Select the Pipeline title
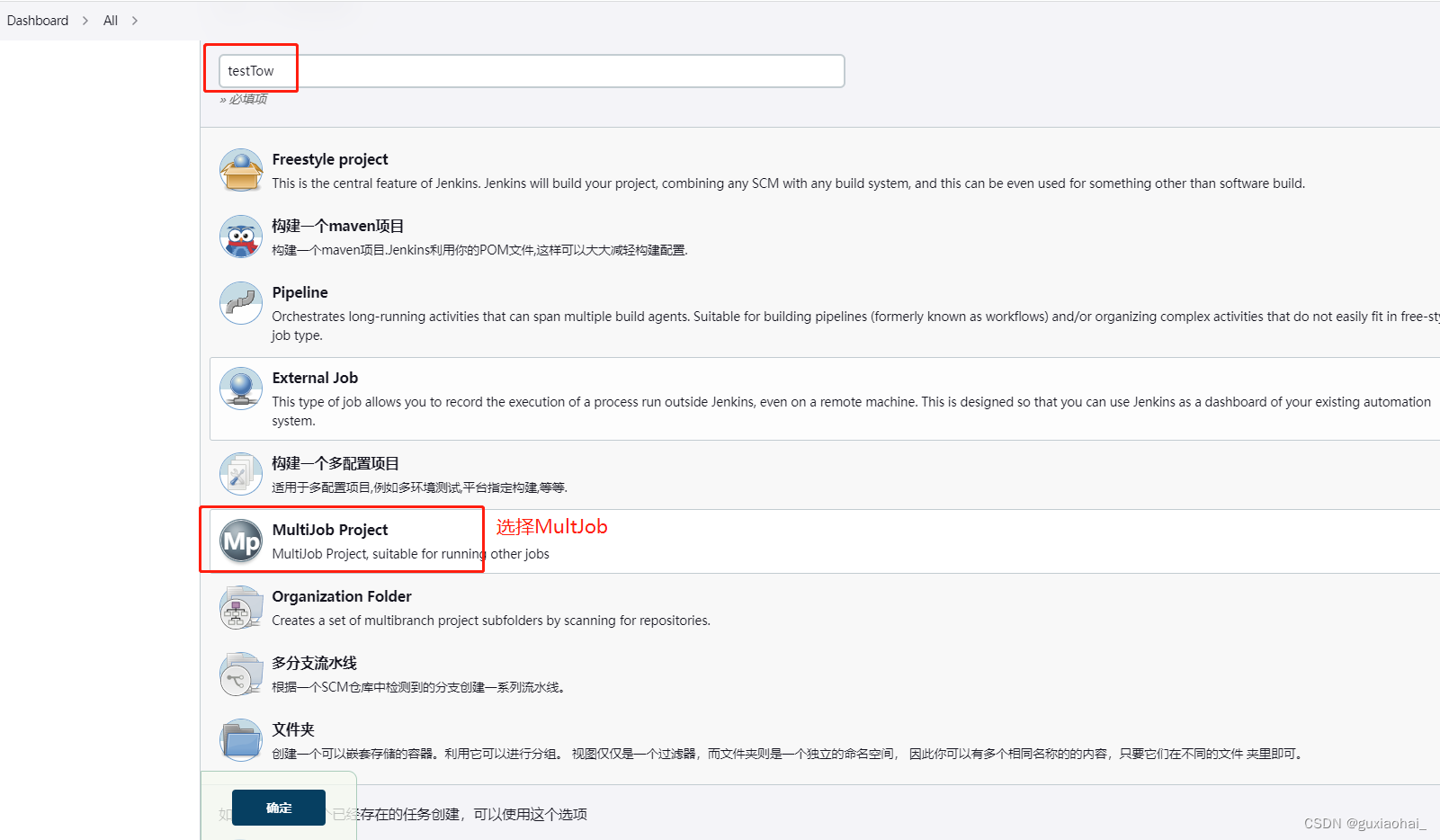The width and height of the screenshot is (1440, 840). tap(300, 292)
